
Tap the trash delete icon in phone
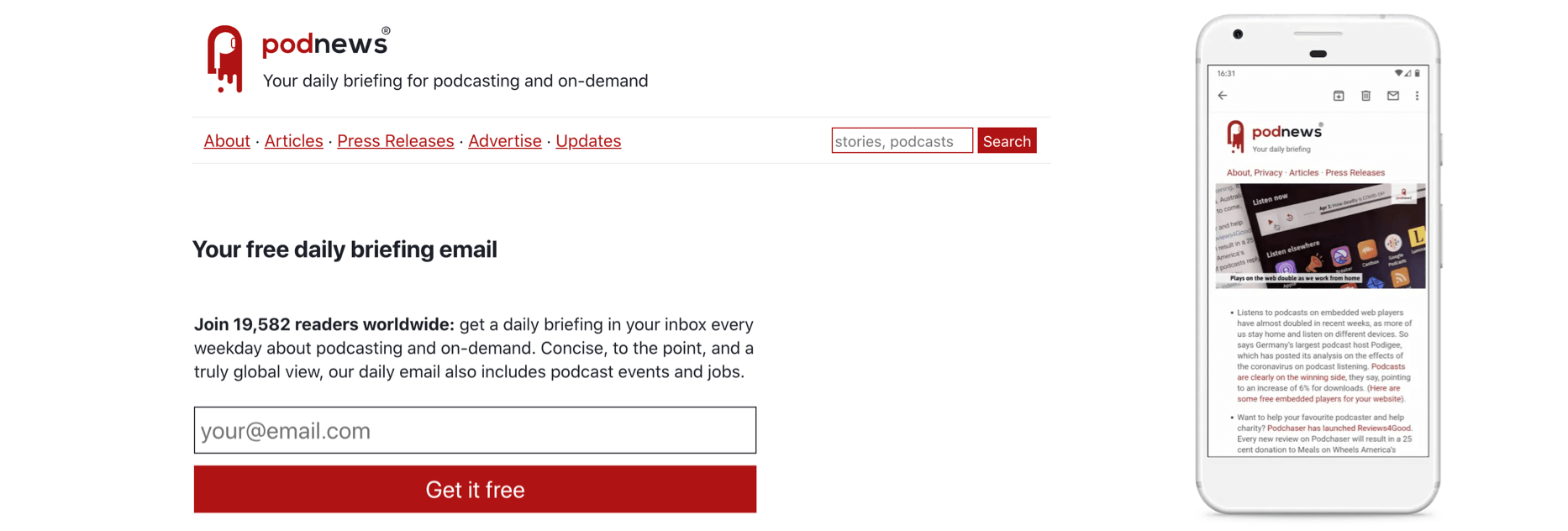pyautogui.click(x=1365, y=96)
